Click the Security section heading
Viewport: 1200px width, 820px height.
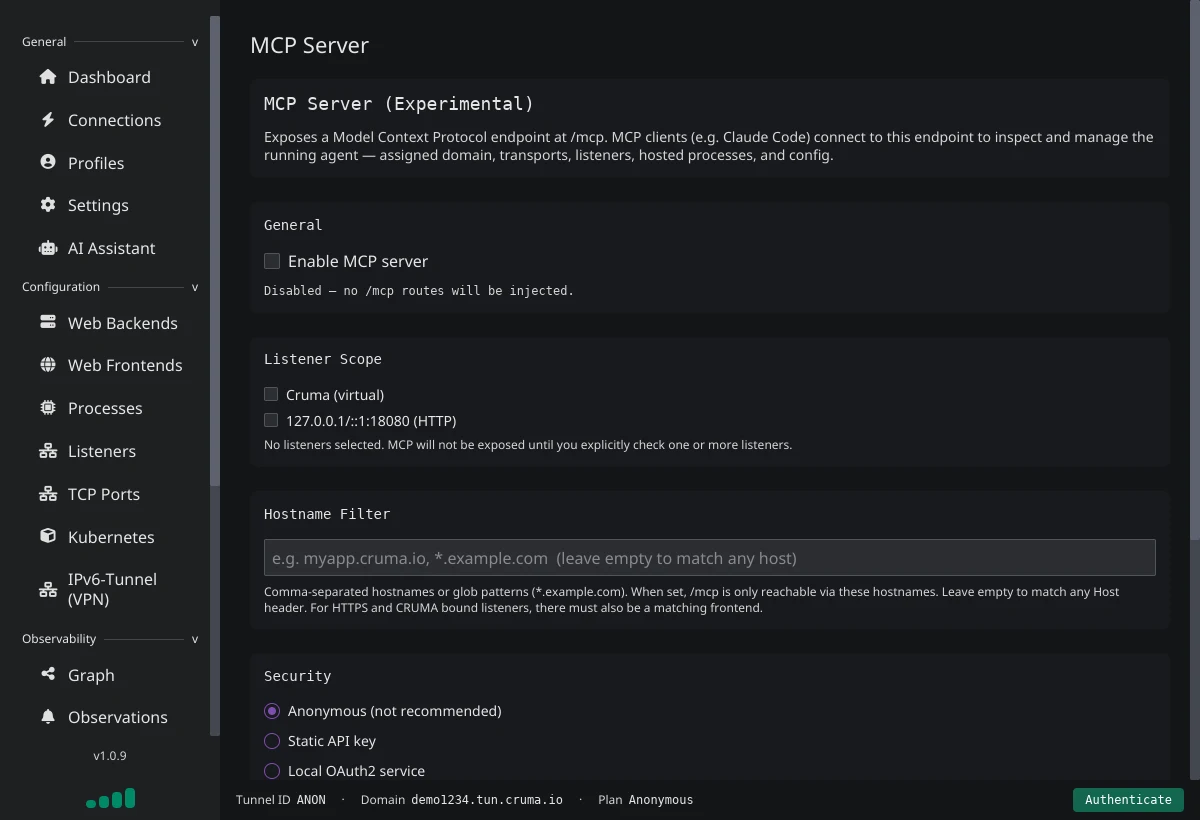pos(297,676)
